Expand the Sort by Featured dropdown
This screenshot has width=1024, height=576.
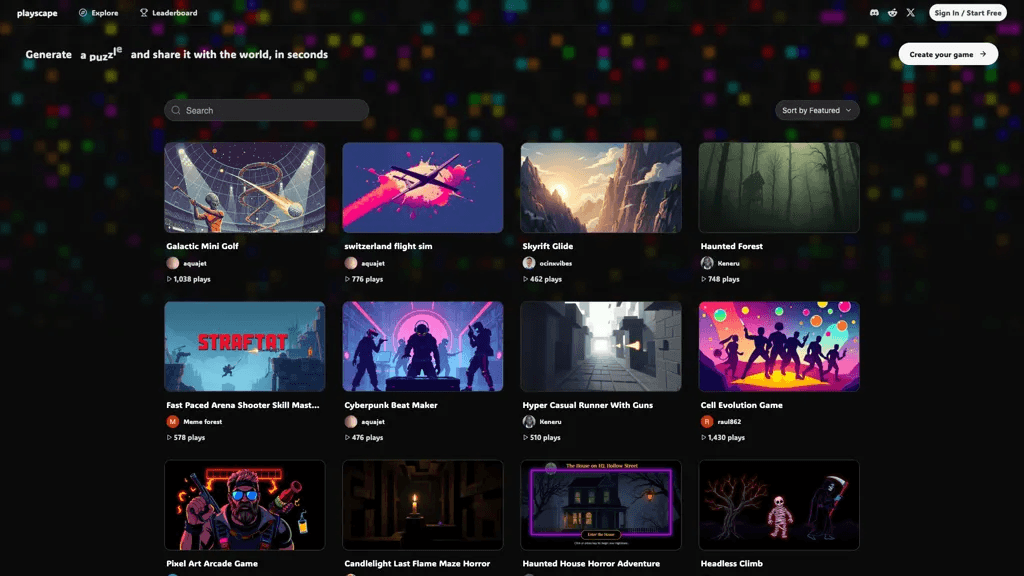click(x=817, y=110)
